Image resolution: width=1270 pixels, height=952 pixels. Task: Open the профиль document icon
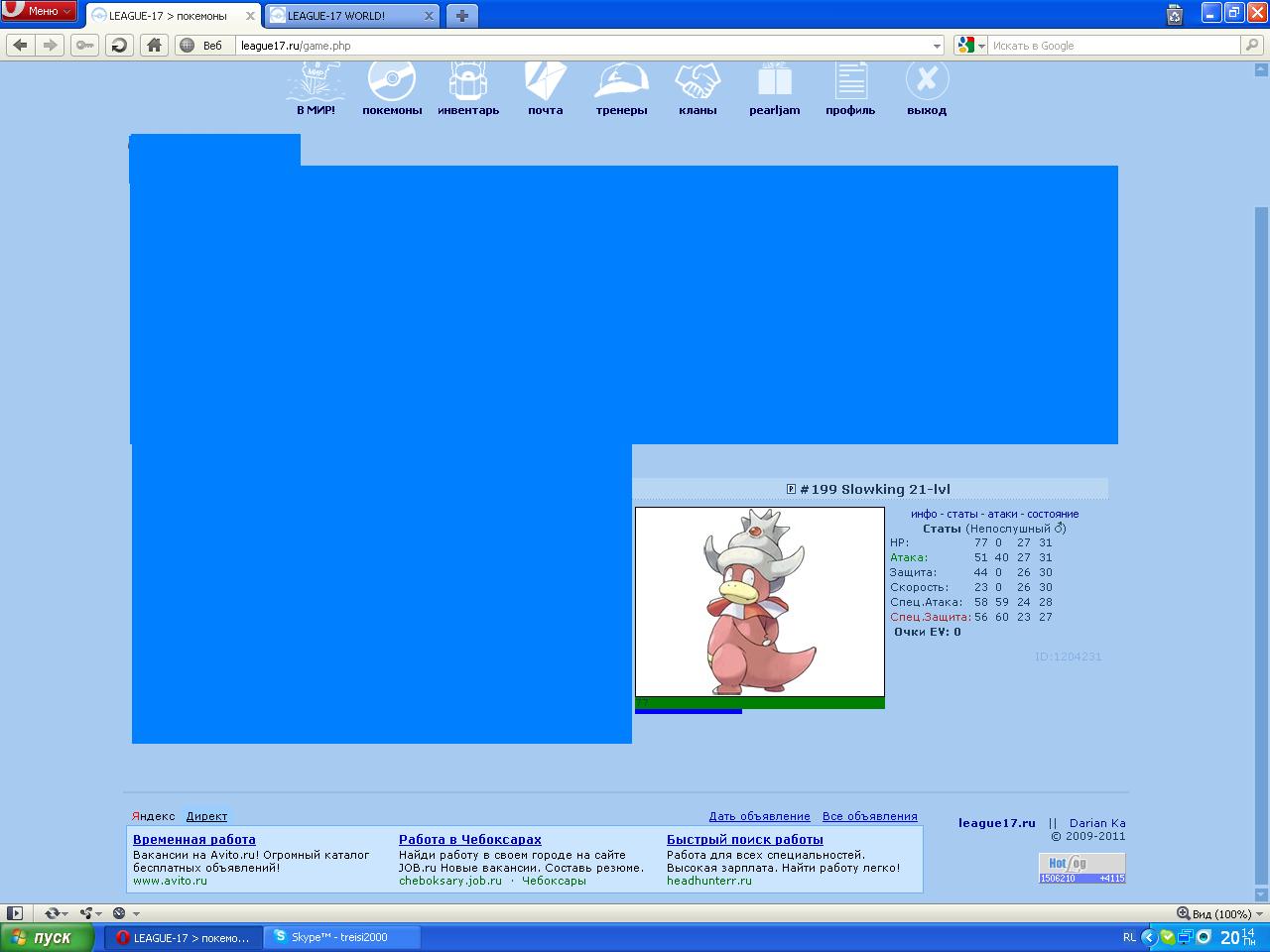(x=850, y=82)
